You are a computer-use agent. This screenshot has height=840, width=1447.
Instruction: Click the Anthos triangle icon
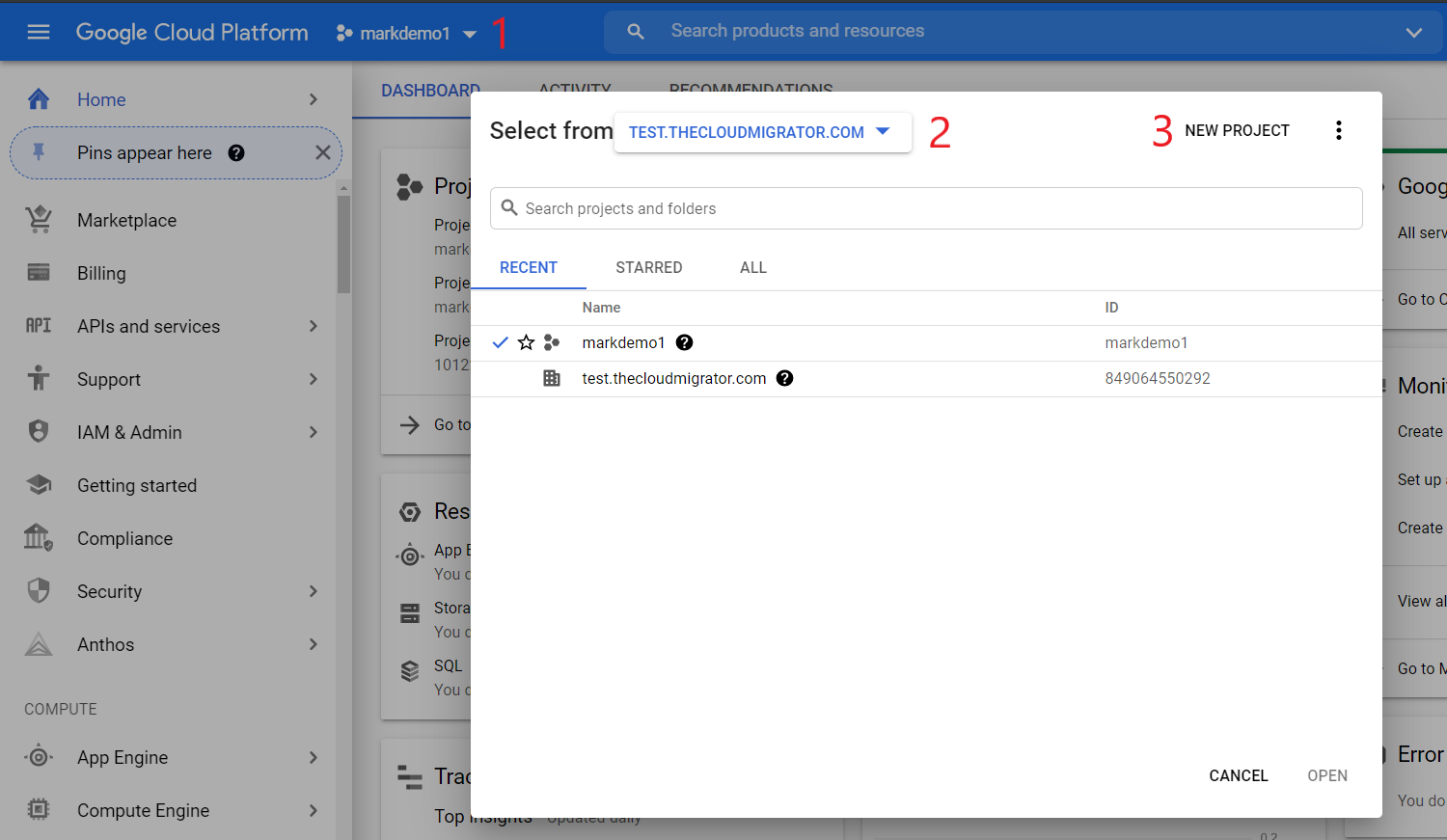coord(39,643)
